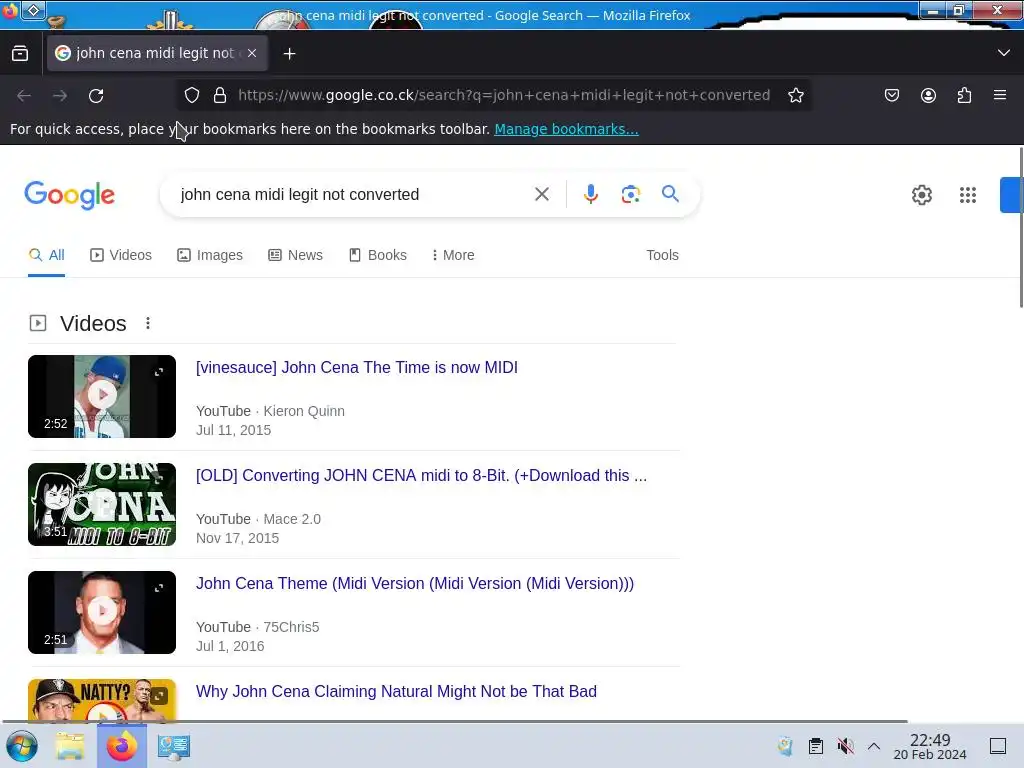Play John Cena Theme thumbnail 2:51
This screenshot has height=768, width=1024.
102,612
